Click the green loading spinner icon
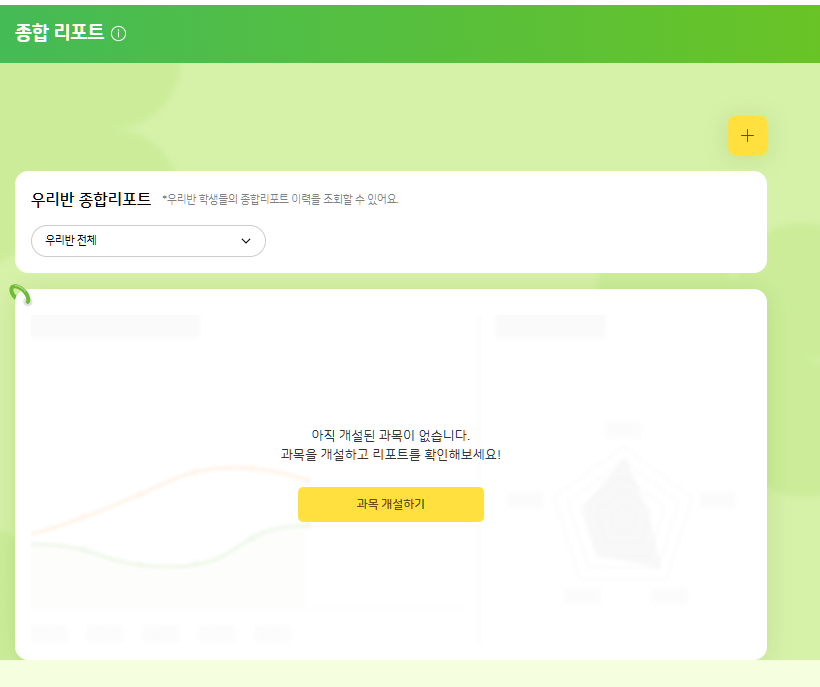 tap(20, 294)
